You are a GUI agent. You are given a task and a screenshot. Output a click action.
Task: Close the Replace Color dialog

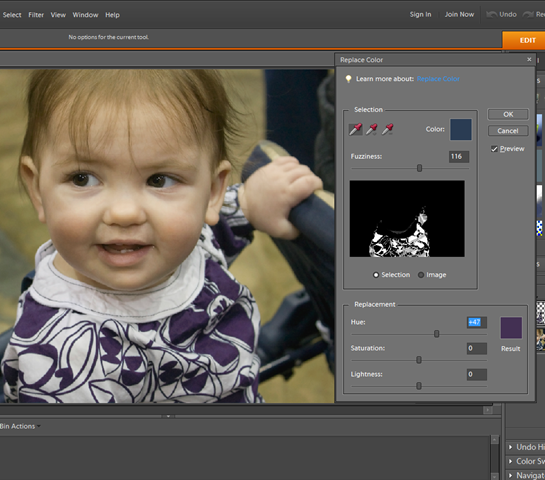(529, 59)
